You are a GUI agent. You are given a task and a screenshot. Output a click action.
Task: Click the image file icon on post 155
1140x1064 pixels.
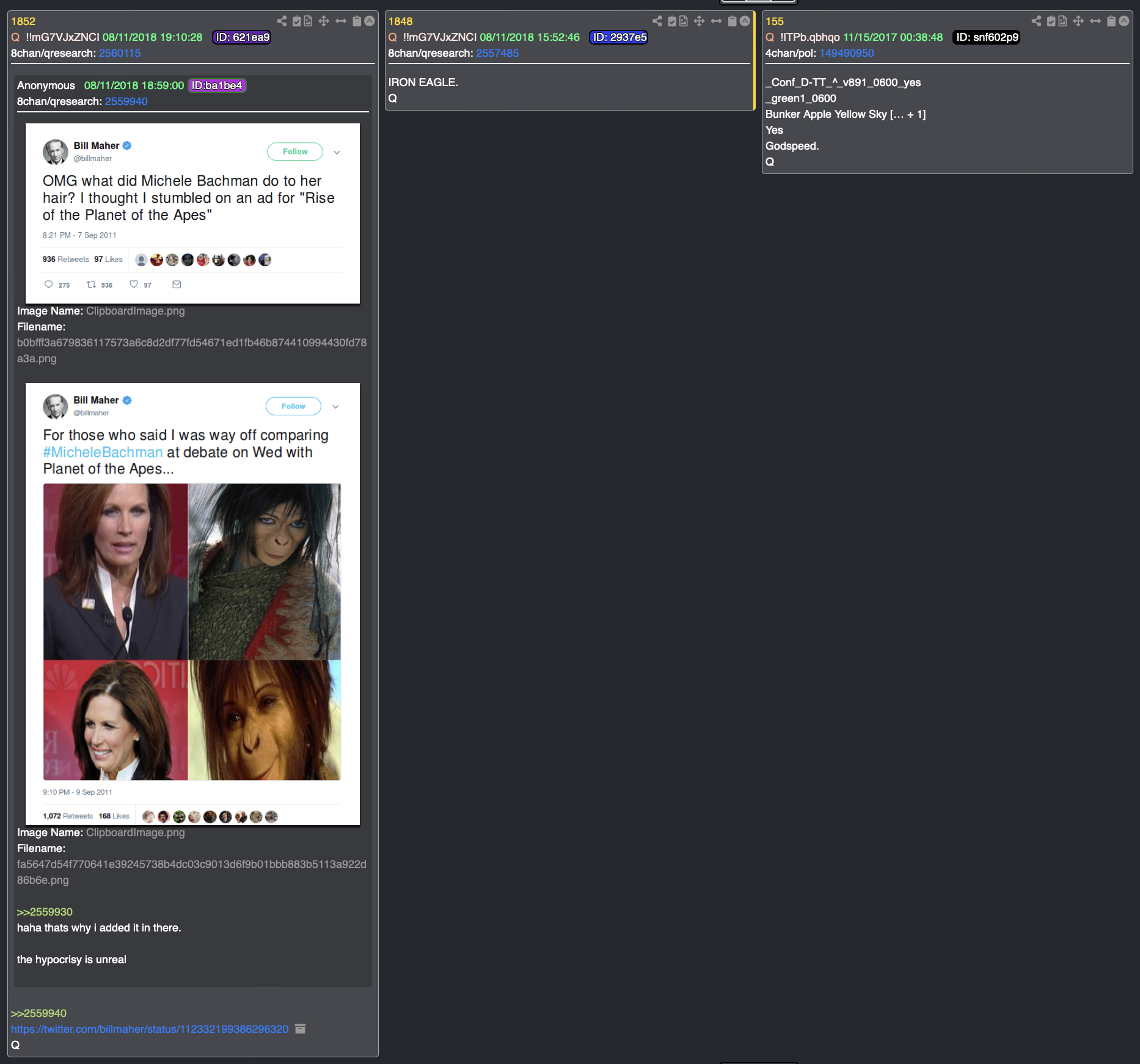click(x=1063, y=21)
